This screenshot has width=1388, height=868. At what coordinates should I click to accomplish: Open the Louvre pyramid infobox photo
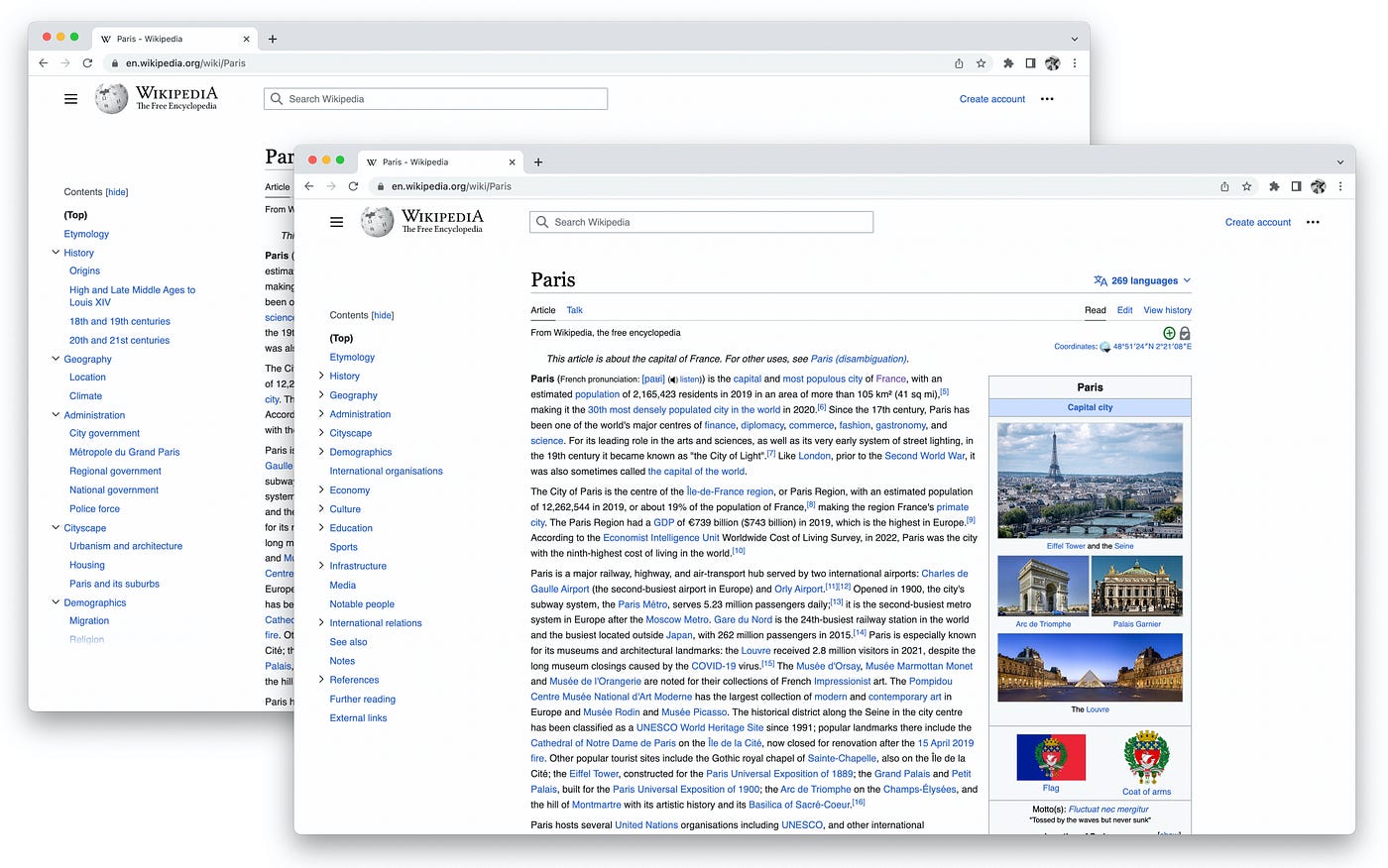coord(1090,668)
